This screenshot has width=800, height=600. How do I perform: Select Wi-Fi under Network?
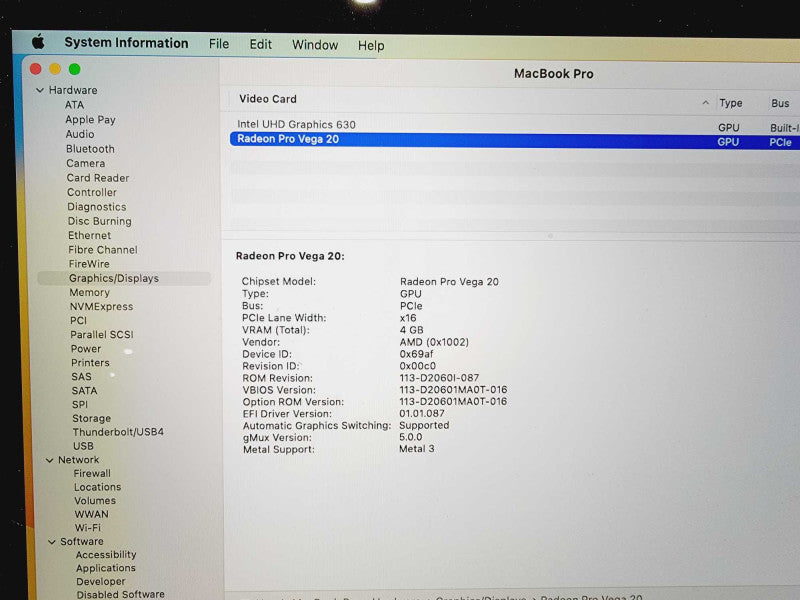tap(88, 528)
